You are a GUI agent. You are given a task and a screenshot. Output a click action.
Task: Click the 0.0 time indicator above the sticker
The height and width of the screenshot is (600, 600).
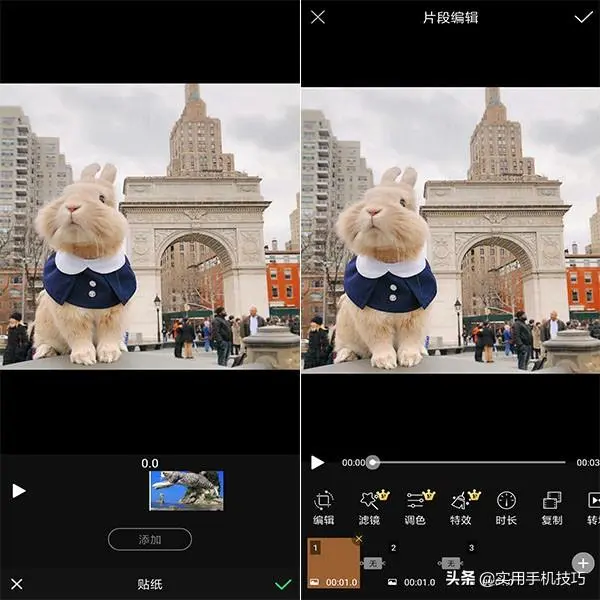(x=150, y=463)
